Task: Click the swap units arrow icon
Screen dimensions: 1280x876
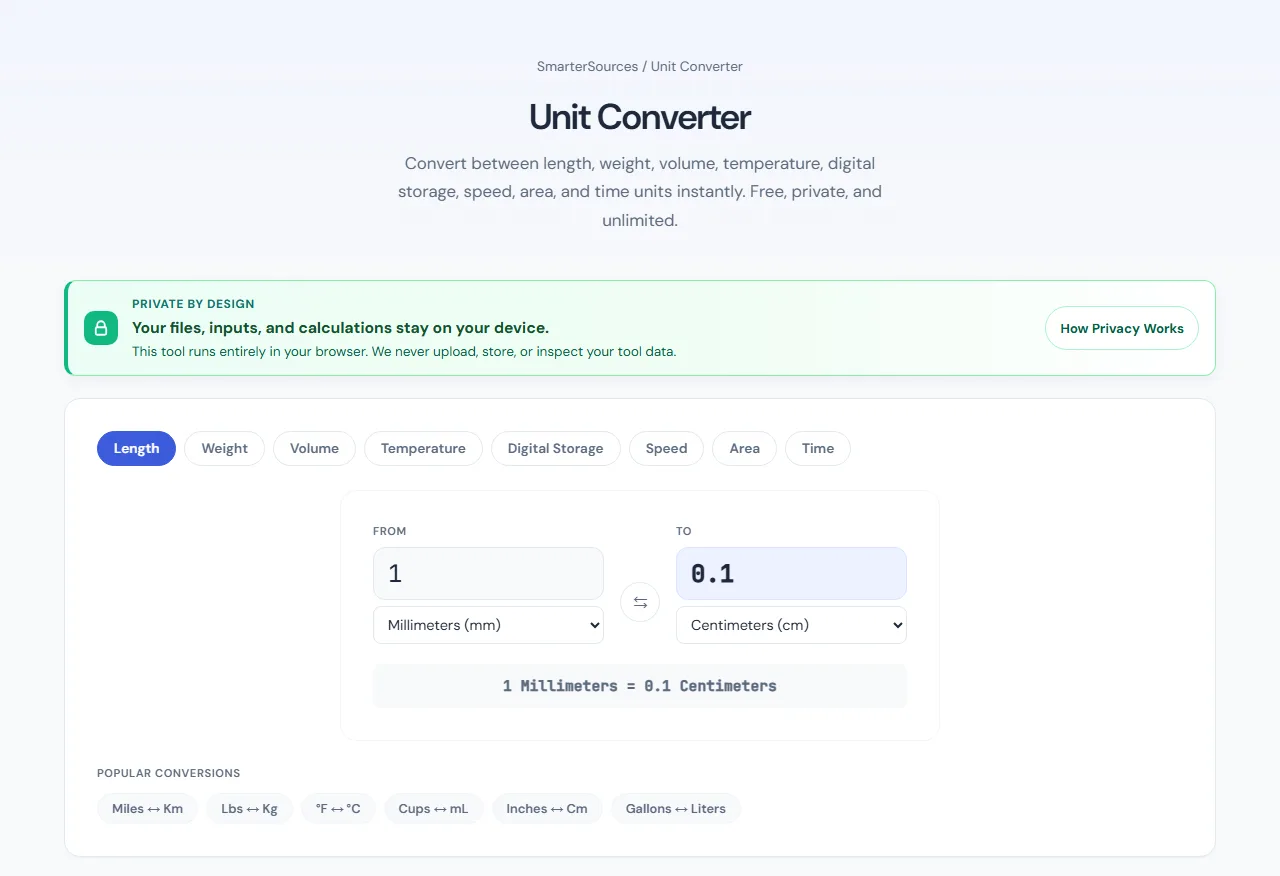Action: pyautogui.click(x=639, y=601)
